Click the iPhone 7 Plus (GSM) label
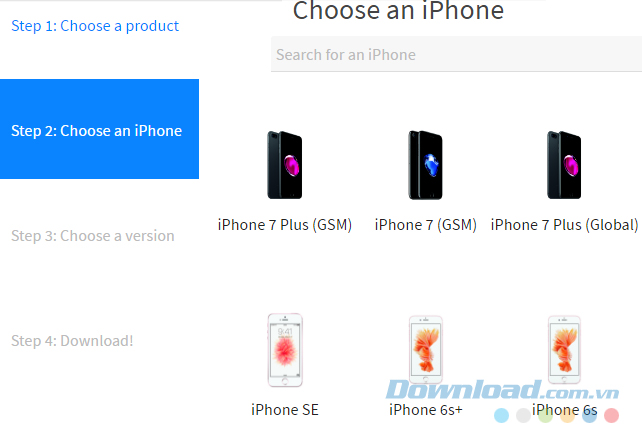 click(285, 225)
